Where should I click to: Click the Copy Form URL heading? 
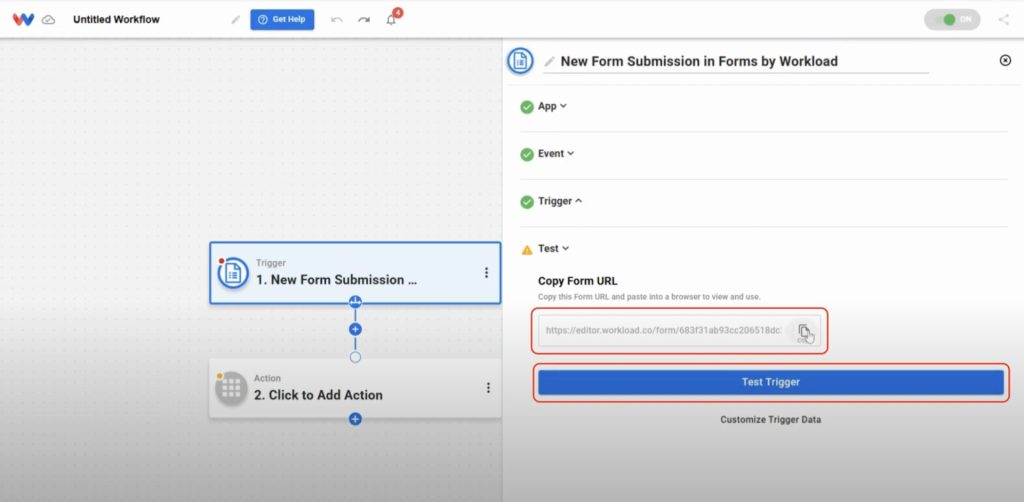tap(578, 281)
